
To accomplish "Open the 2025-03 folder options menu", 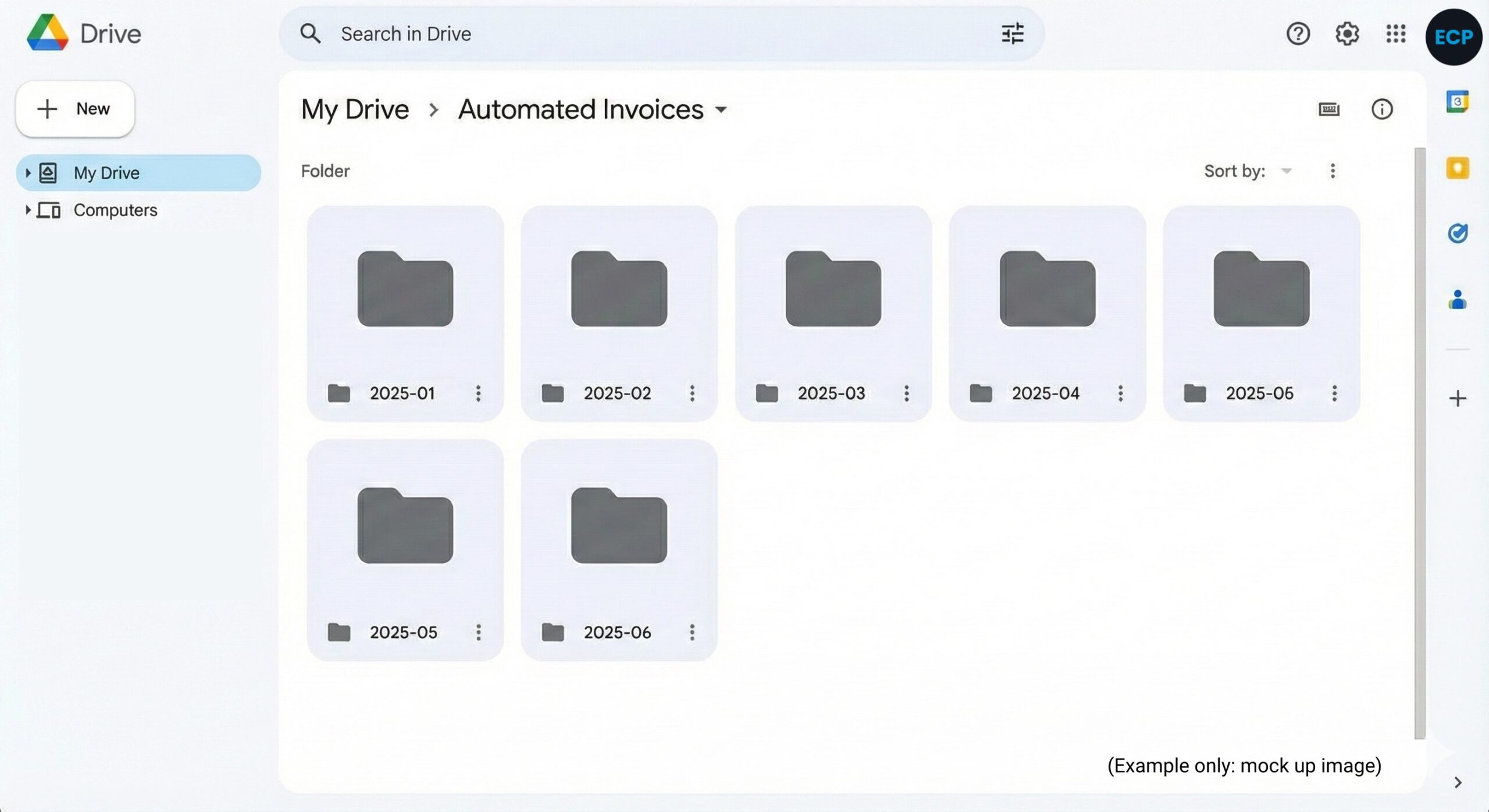I will click(x=906, y=393).
